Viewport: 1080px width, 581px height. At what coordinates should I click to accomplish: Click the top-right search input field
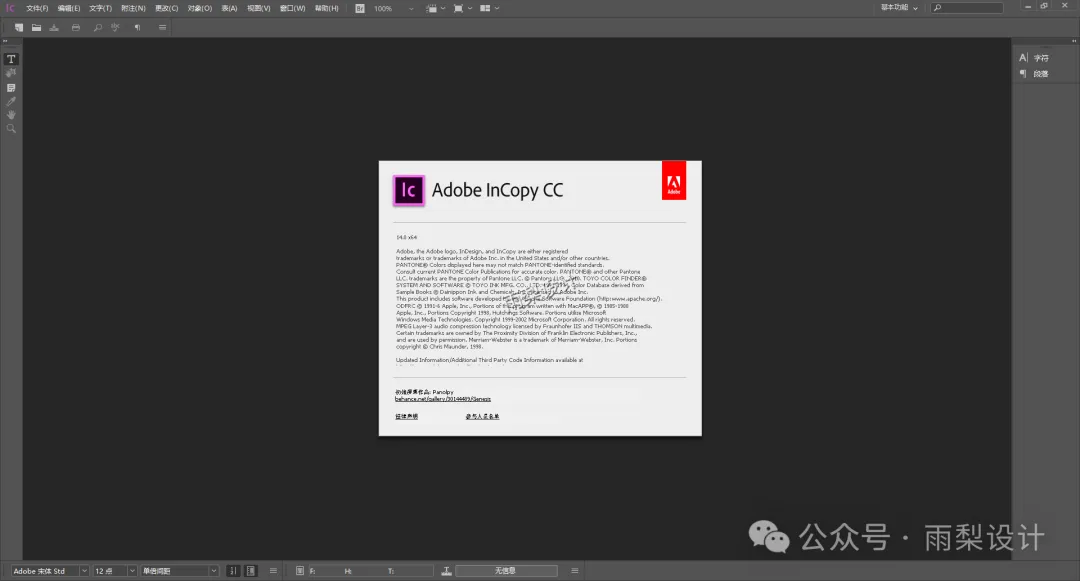968,8
